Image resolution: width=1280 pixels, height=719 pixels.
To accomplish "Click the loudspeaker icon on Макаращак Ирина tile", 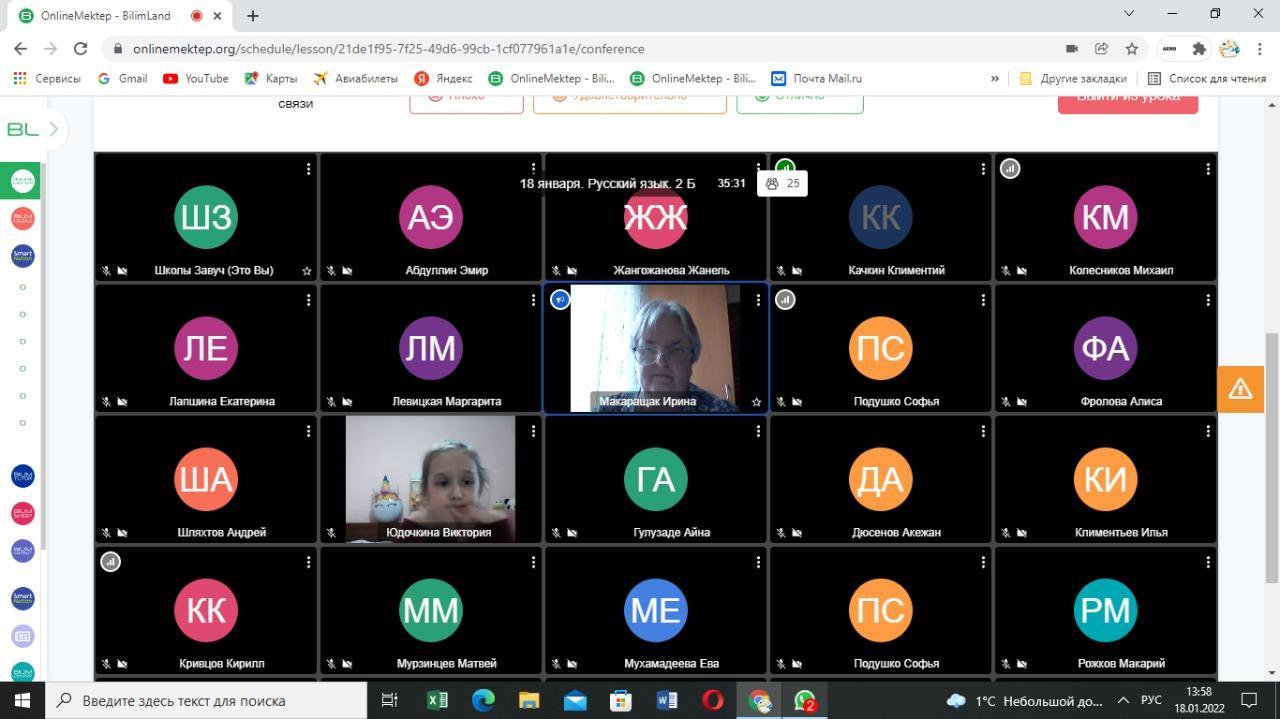I will (560, 300).
